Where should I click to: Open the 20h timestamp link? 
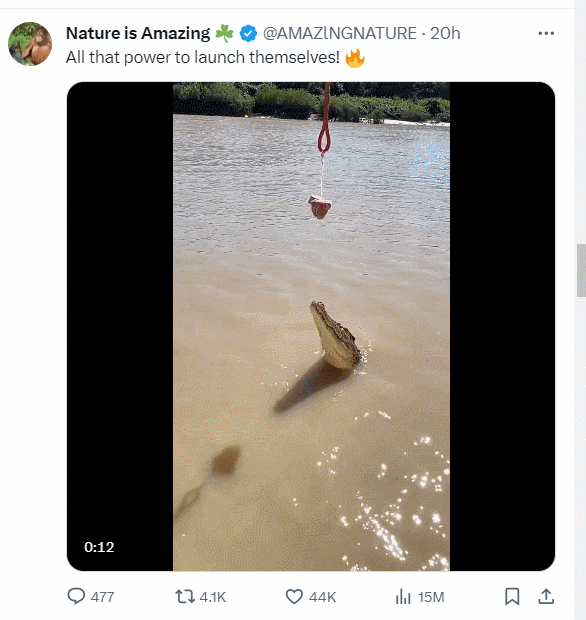coord(445,33)
